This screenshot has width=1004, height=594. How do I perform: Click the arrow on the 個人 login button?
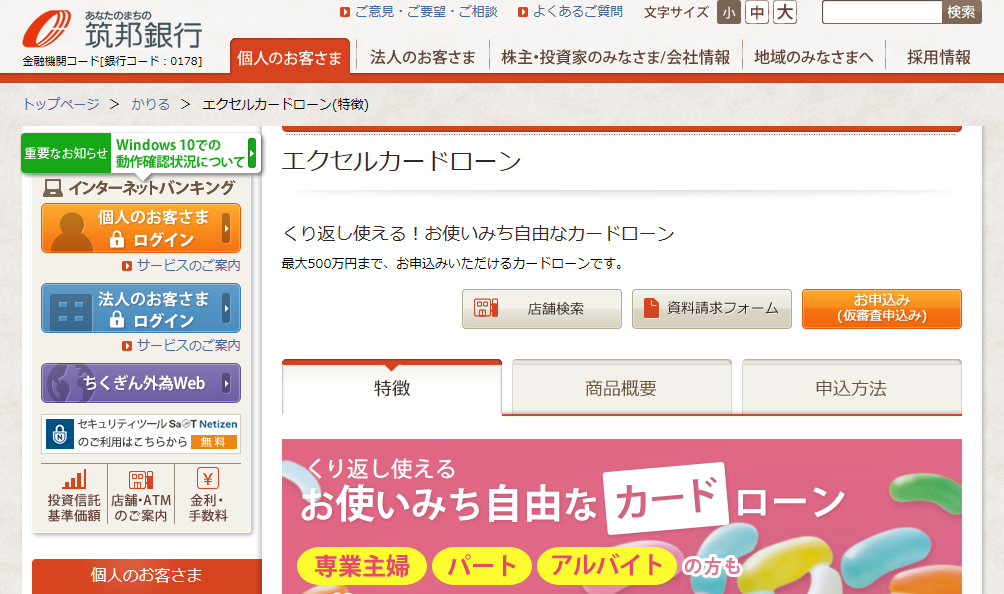point(226,228)
